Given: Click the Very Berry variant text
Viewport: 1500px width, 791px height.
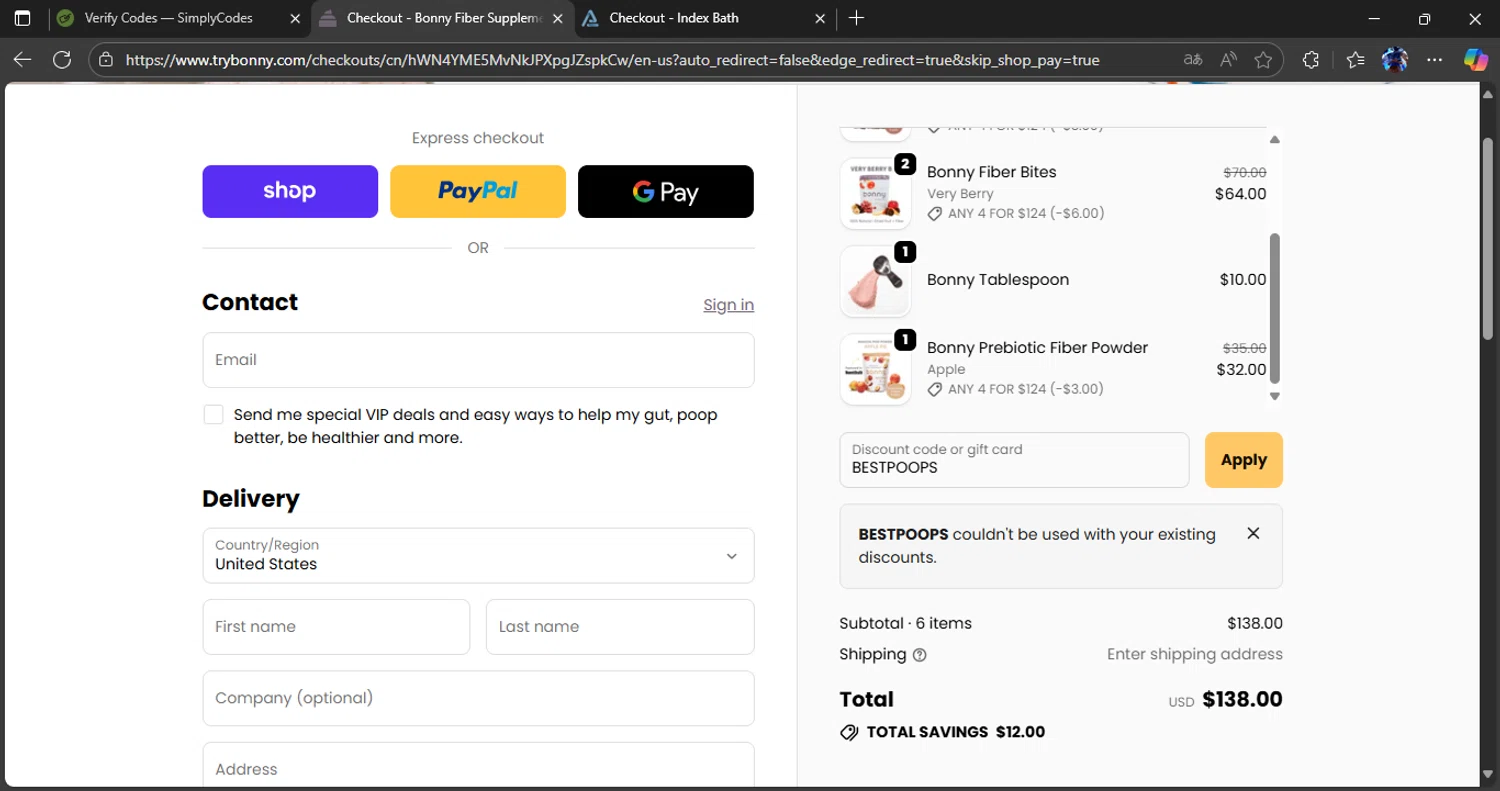Looking at the screenshot, I should coord(960,194).
